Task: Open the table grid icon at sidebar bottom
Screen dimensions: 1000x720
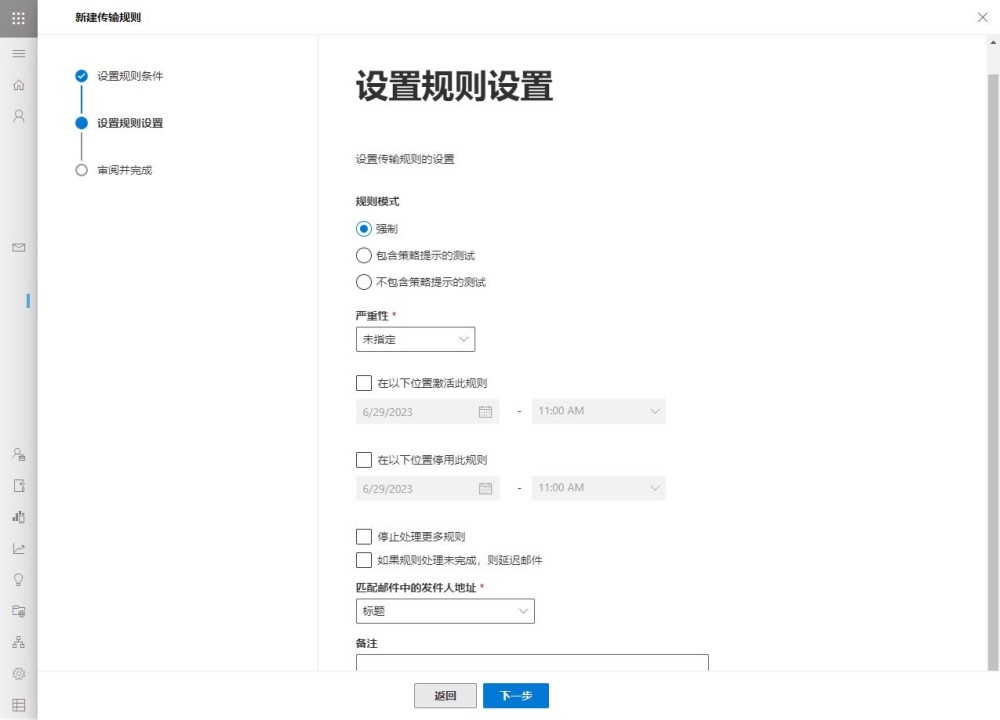Action: tap(18, 705)
